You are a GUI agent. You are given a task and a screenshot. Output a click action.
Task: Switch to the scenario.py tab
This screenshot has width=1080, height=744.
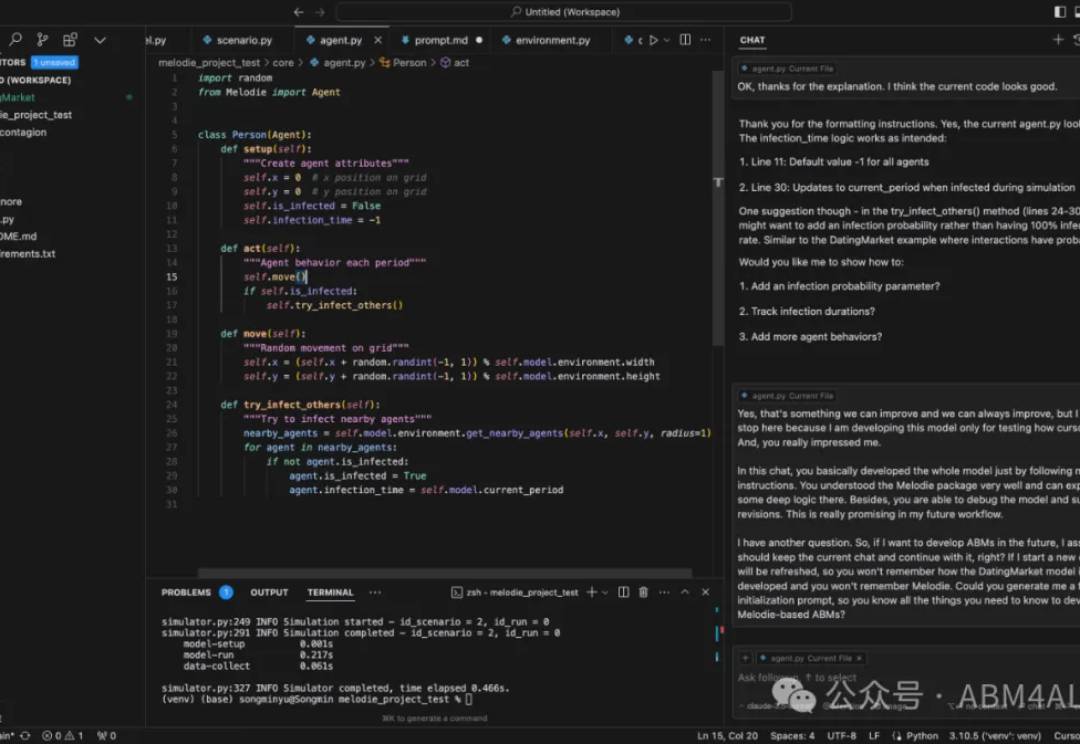pyautogui.click(x=237, y=40)
